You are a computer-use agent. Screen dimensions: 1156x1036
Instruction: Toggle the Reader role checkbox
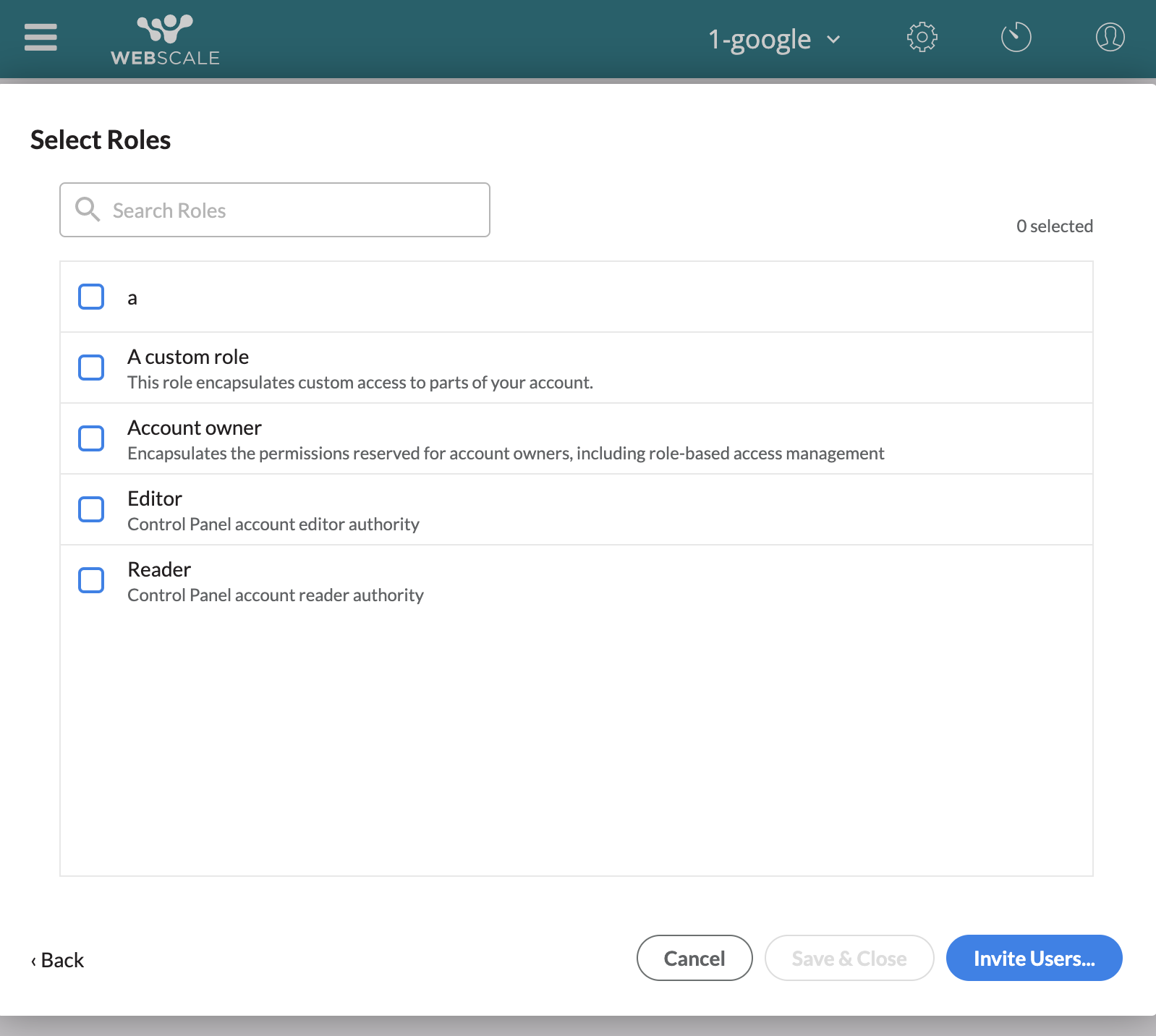pos(91,580)
